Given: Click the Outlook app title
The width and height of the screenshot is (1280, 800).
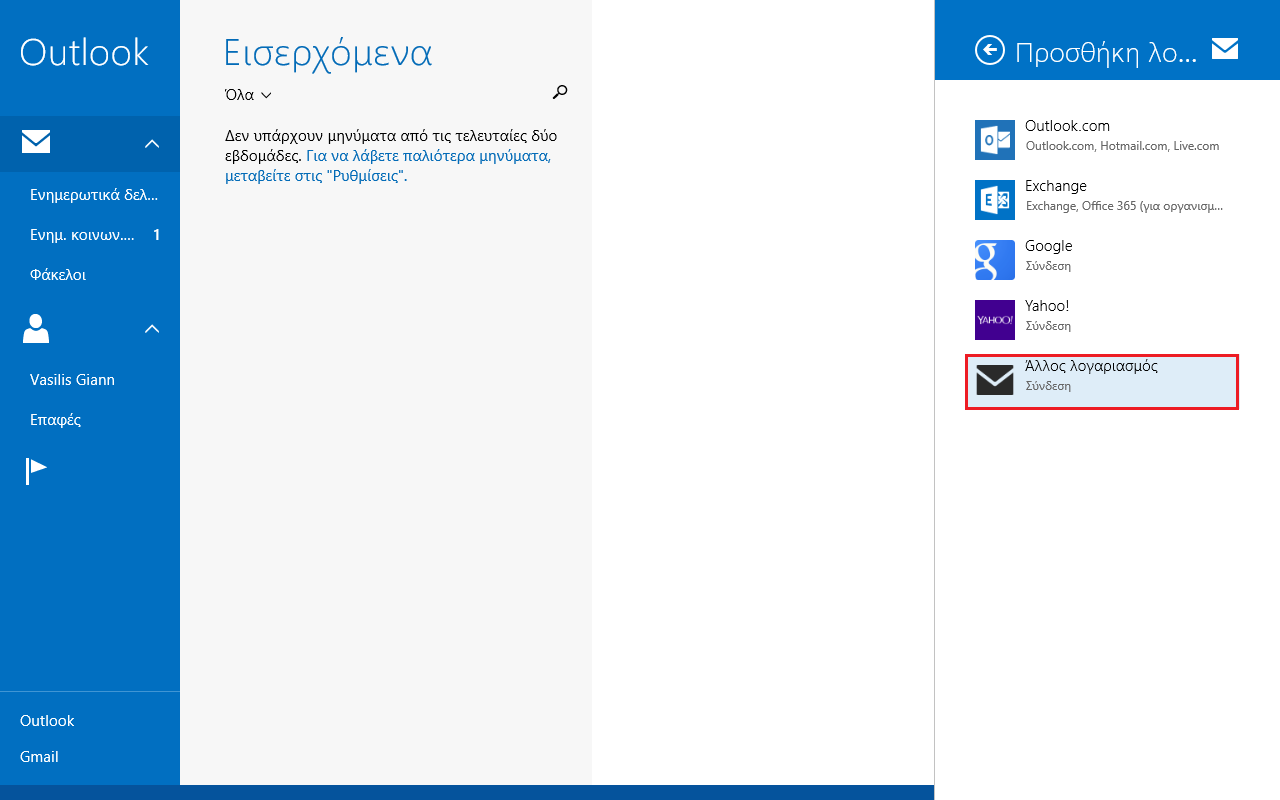Looking at the screenshot, I should tap(84, 52).
